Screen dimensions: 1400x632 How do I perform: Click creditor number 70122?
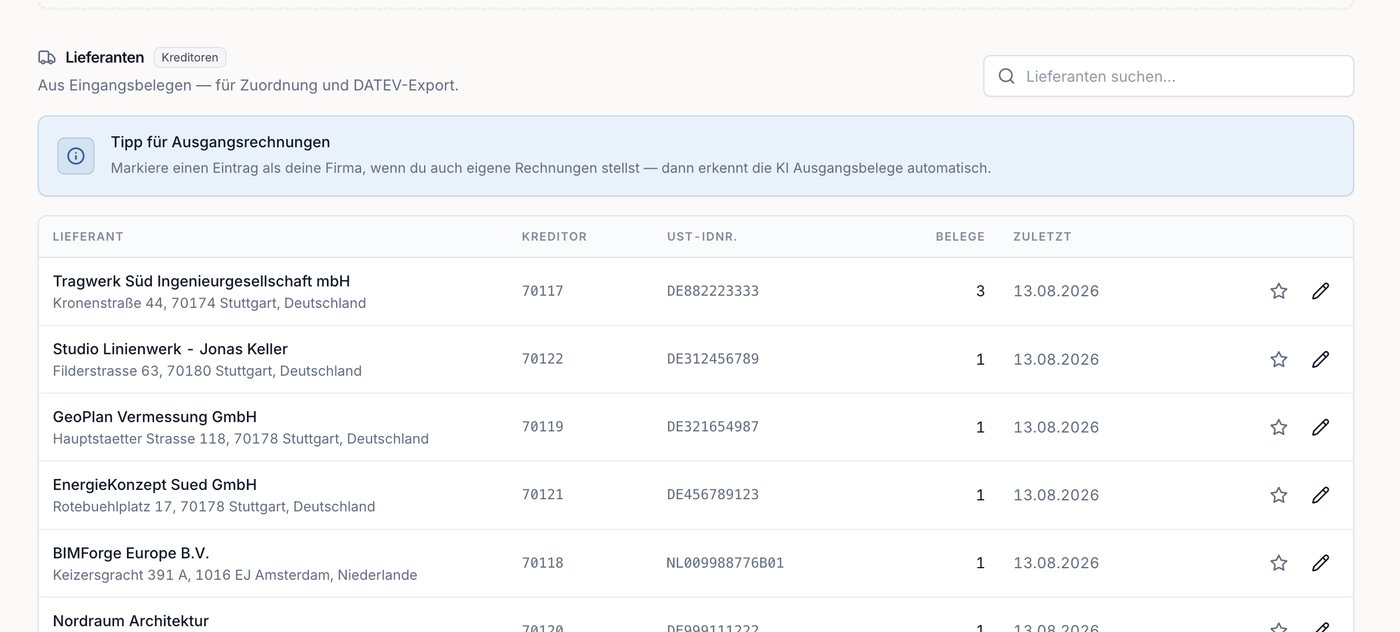coord(543,359)
